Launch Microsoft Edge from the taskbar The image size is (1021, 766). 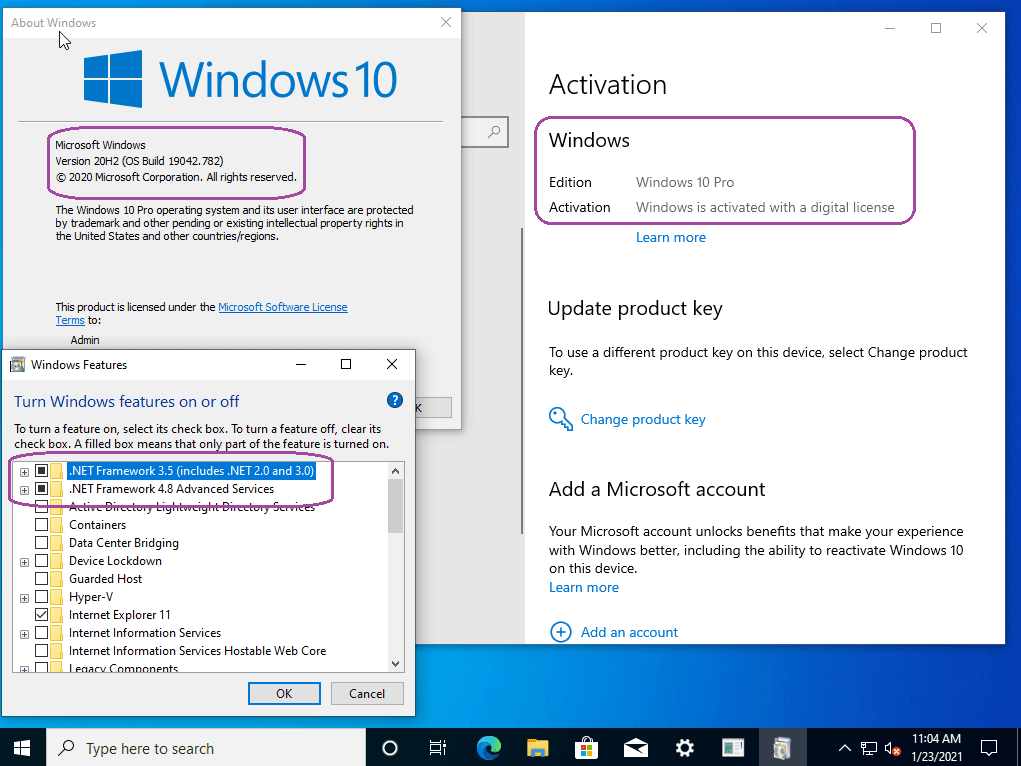click(488, 748)
